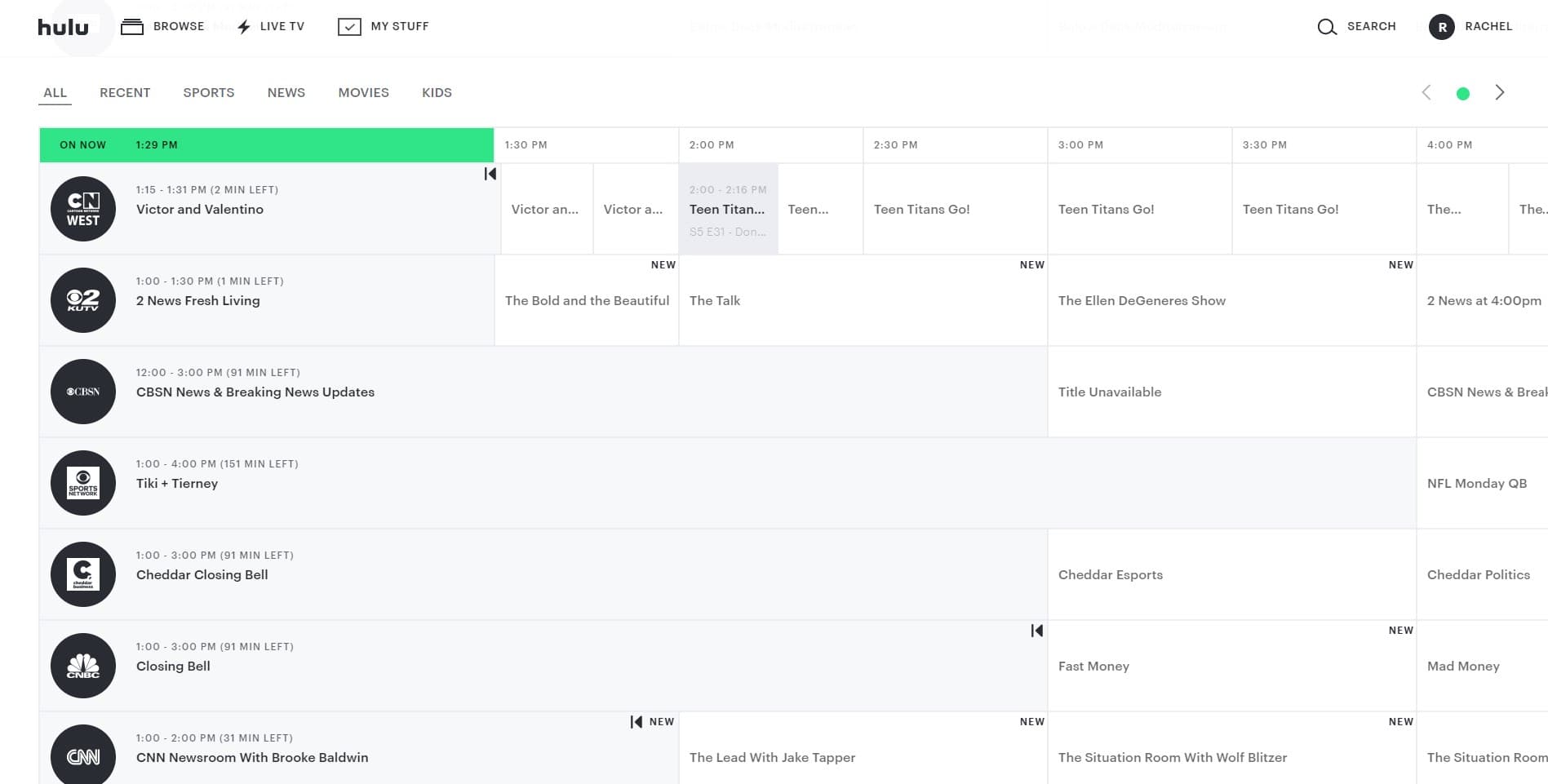Viewport: 1548px width, 784px height.
Task: Open the KUTV 2 channel logo
Action: tap(83, 300)
